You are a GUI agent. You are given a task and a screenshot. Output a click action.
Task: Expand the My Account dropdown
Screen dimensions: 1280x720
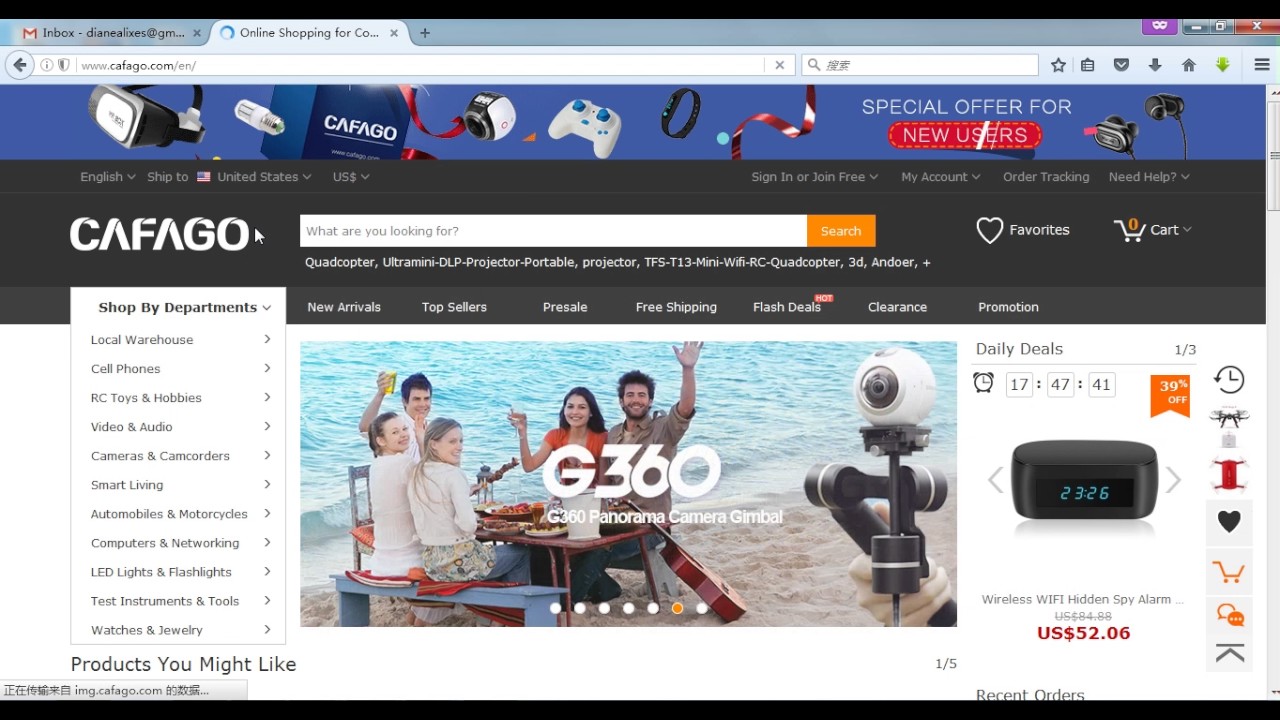(x=941, y=177)
